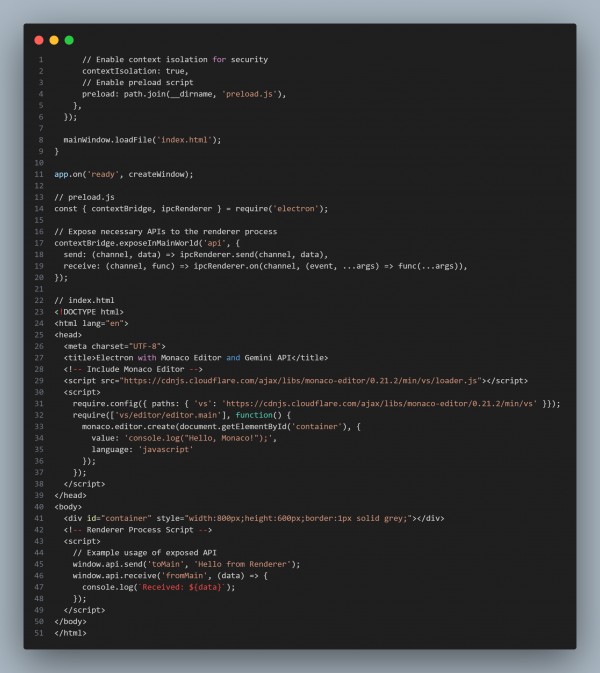Click the console.log Received ${data} line

[x=159, y=587]
